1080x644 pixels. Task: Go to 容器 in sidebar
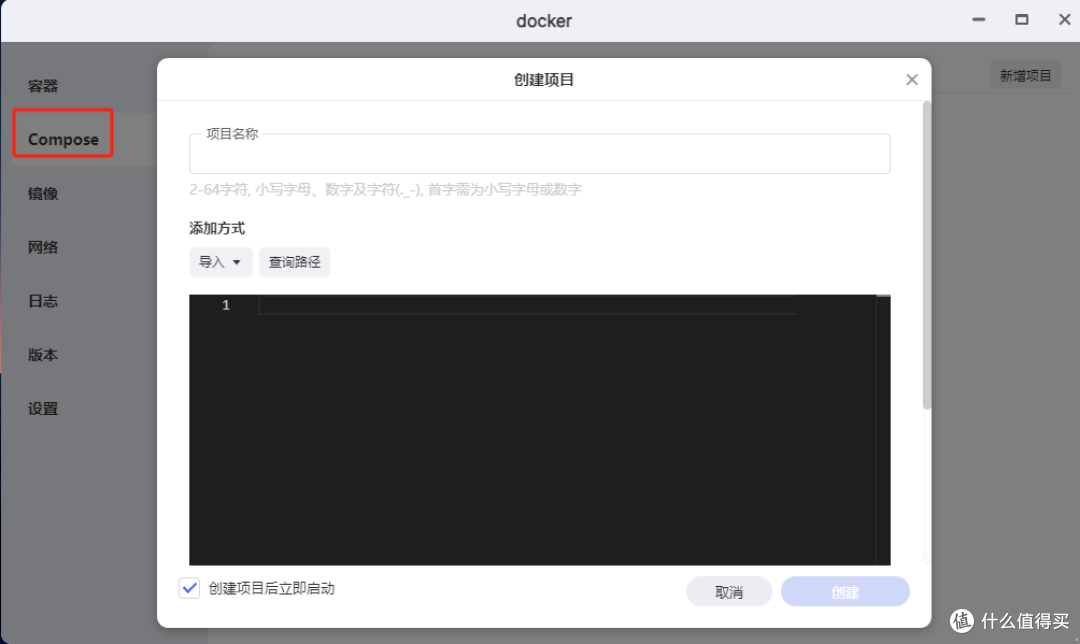pyautogui.click(x=43, y=86)
